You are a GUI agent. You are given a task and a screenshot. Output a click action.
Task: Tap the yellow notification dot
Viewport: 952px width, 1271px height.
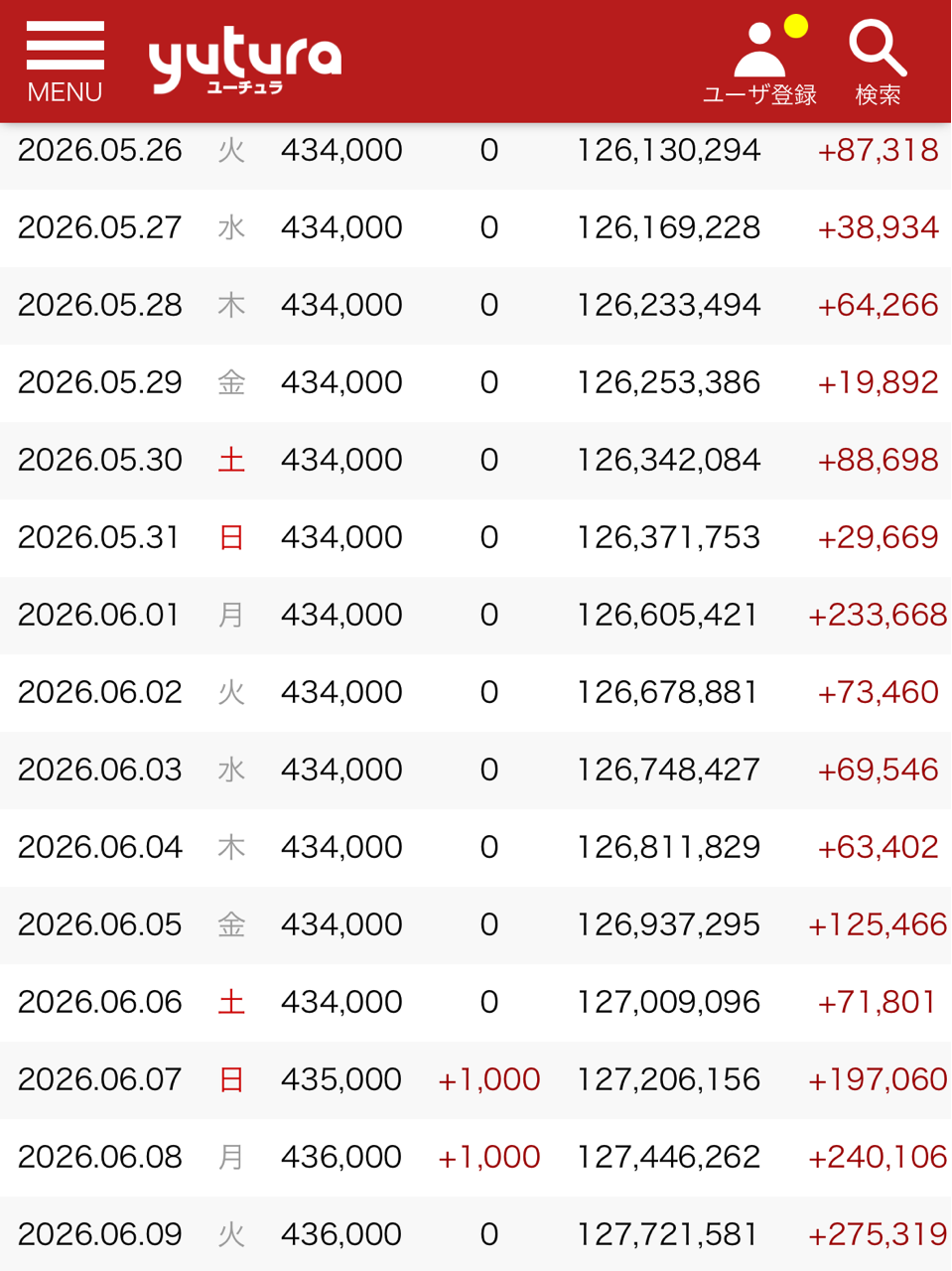(x=795, y=27)
